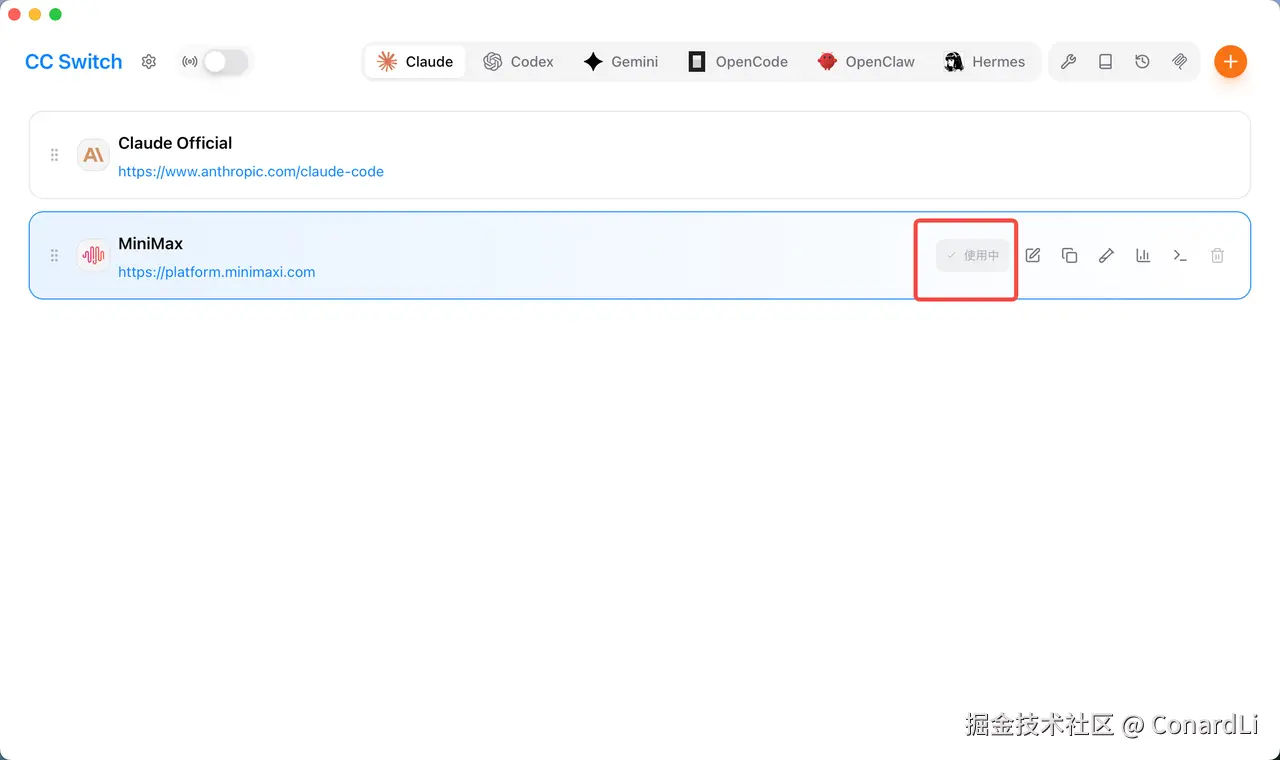Select the MiniMax provider name
Viewport: 1280px width, 760px height.
[x=150, y=243]
